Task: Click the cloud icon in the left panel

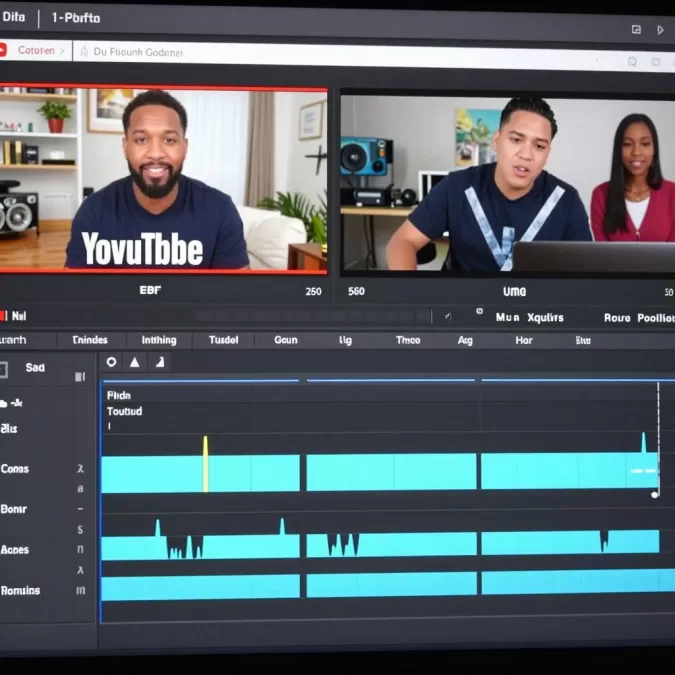Action: [x=3, y=403]
